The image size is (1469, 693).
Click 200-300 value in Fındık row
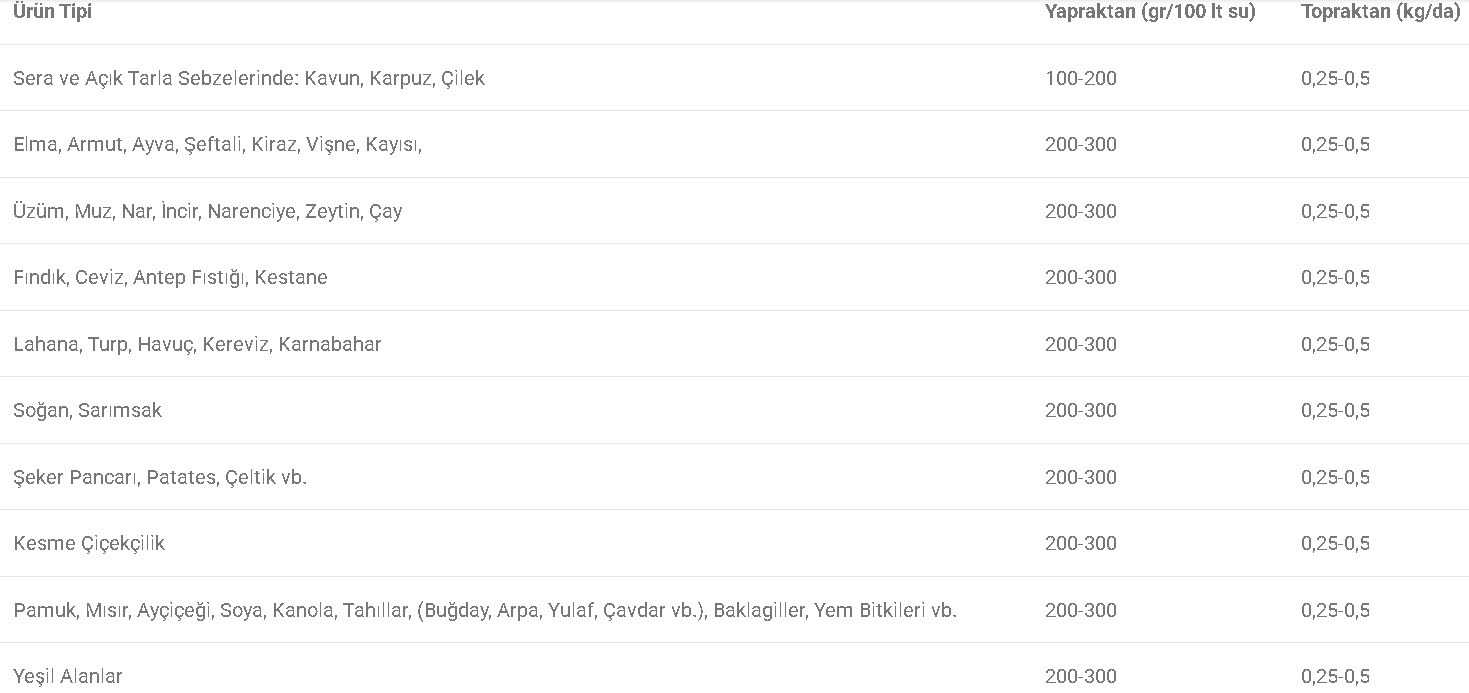[1081, 277]
